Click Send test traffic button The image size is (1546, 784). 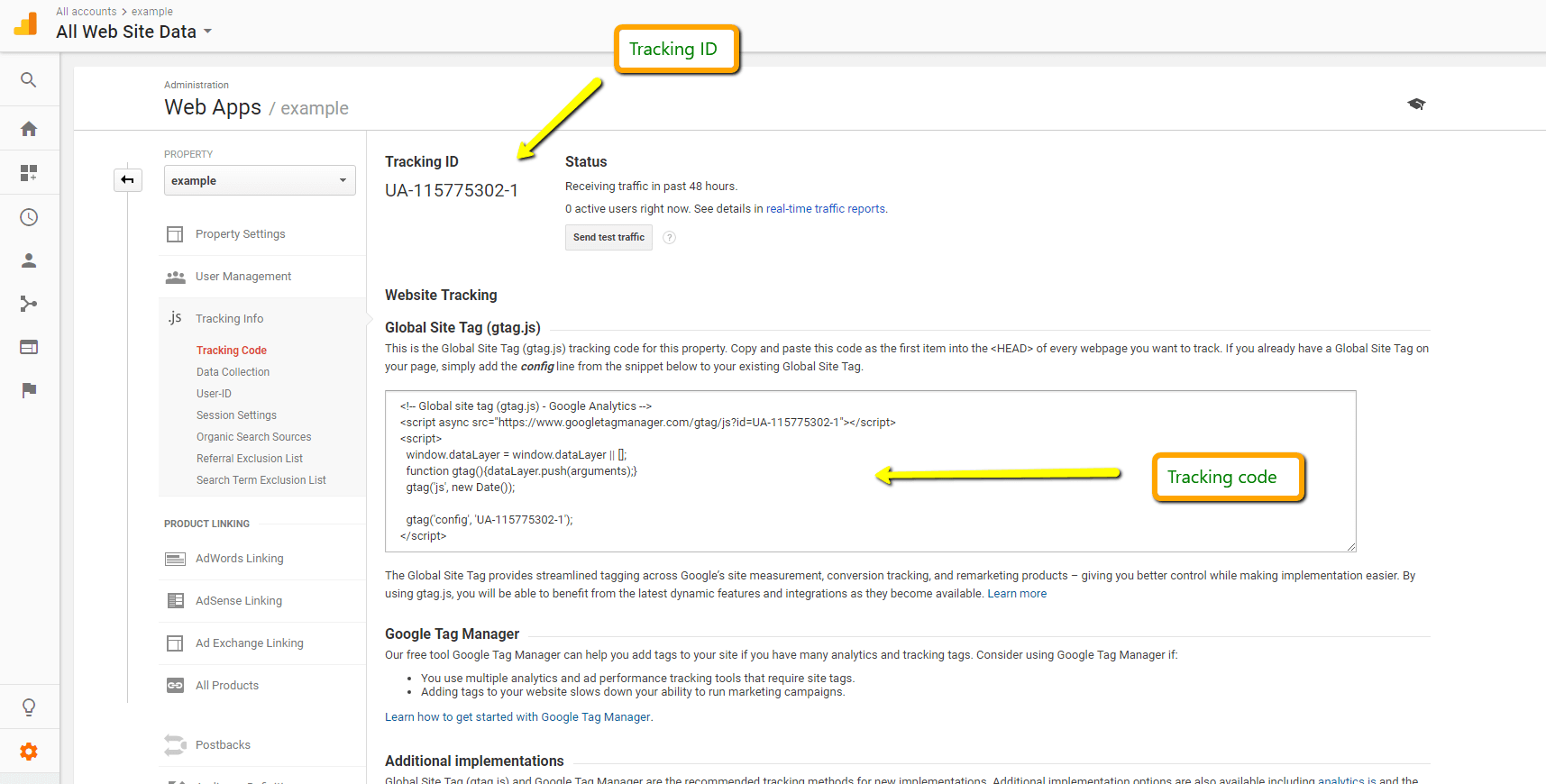coord(608,237)
